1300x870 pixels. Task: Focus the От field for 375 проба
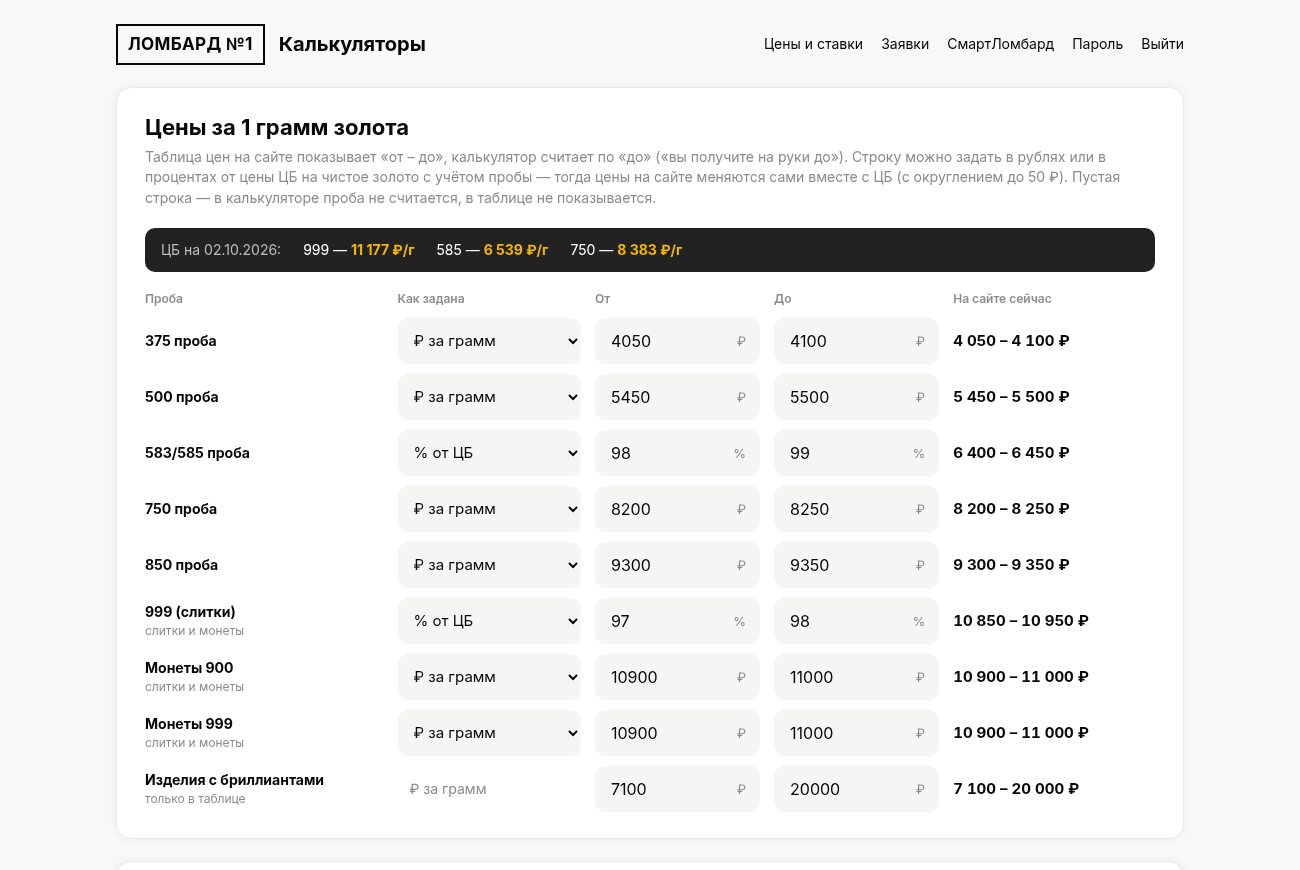[677, 341]
